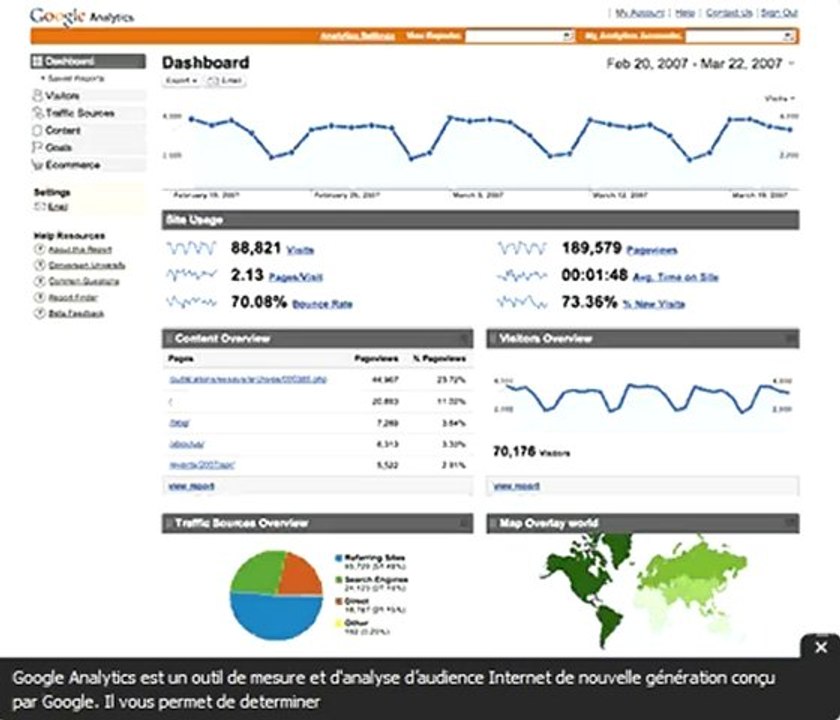
Task: Click the Google Analytics logo
Action: point(81,16)
